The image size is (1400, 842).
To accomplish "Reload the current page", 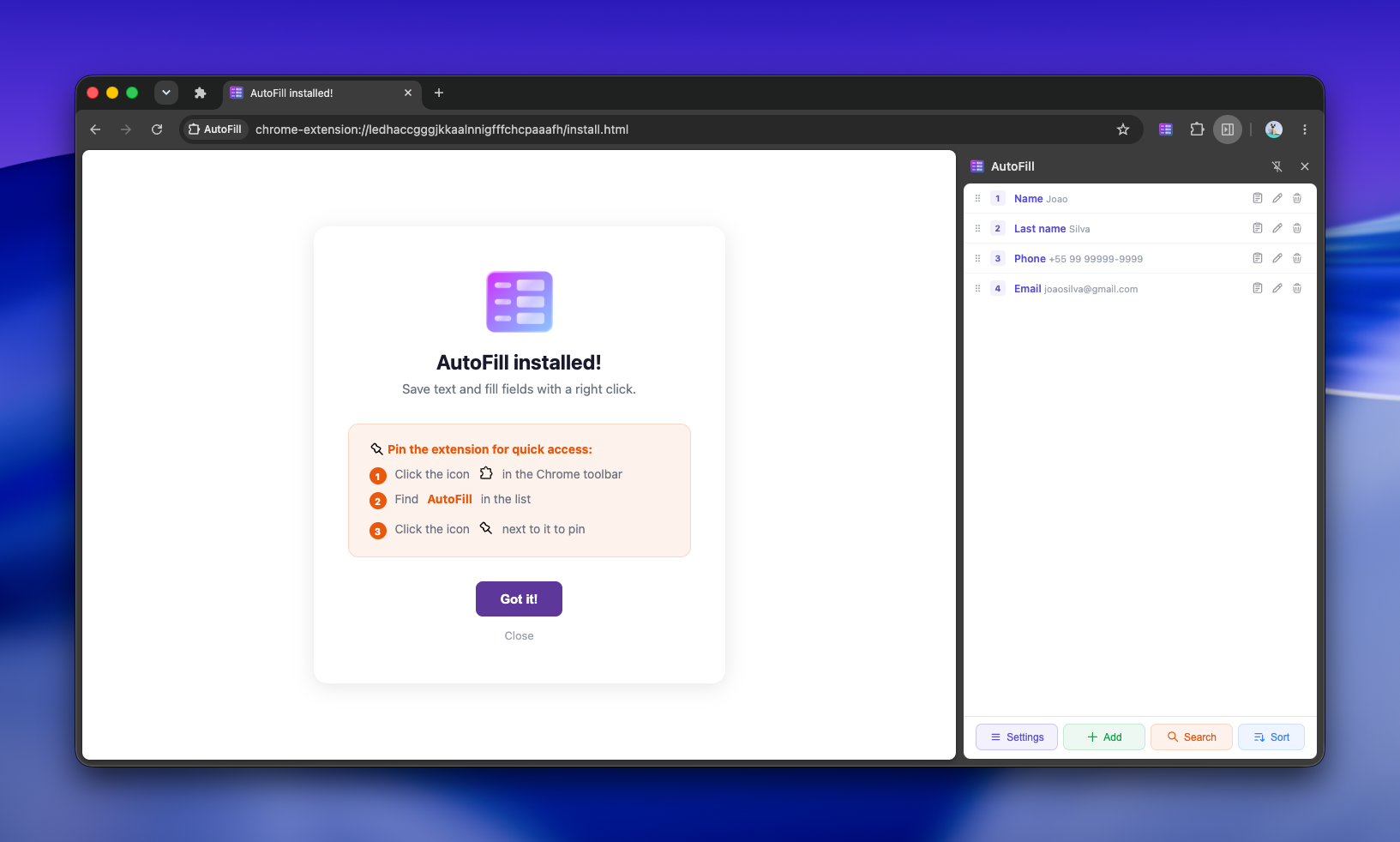I will (x=157, y=129).
